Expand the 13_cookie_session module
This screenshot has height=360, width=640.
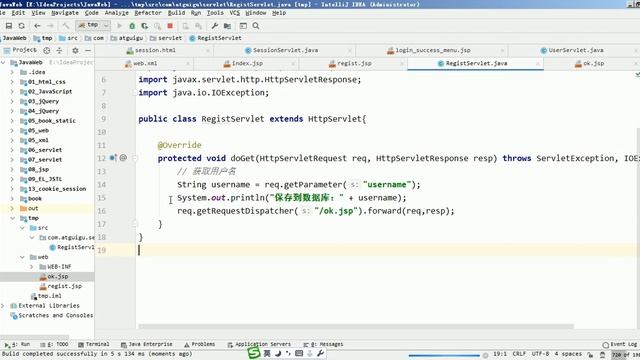pos(12,189)
